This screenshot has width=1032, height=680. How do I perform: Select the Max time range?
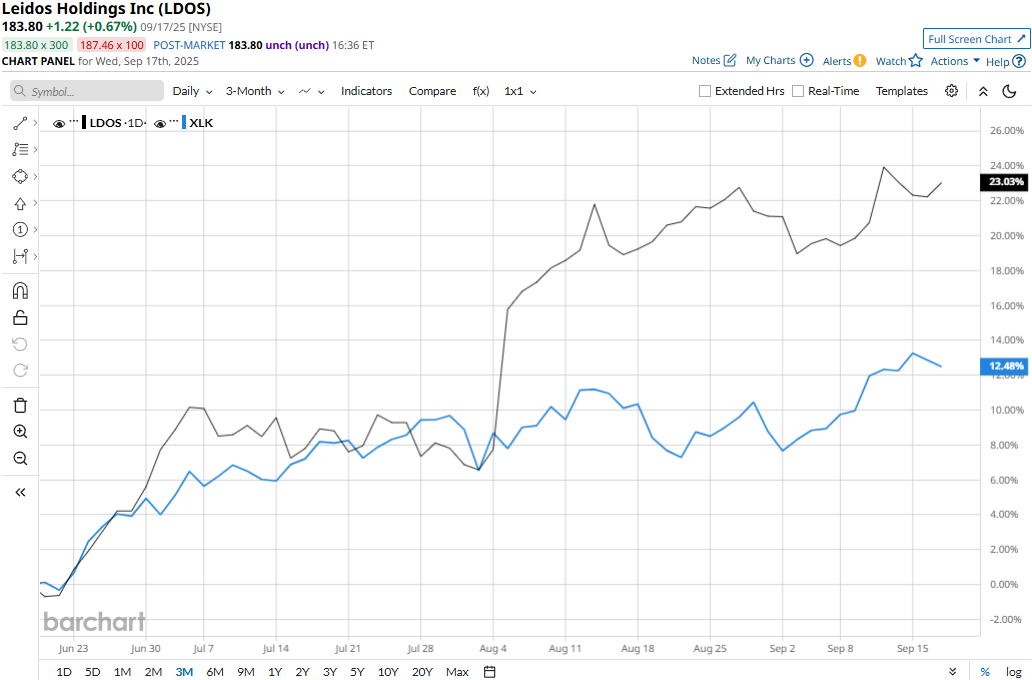(457, 671)
